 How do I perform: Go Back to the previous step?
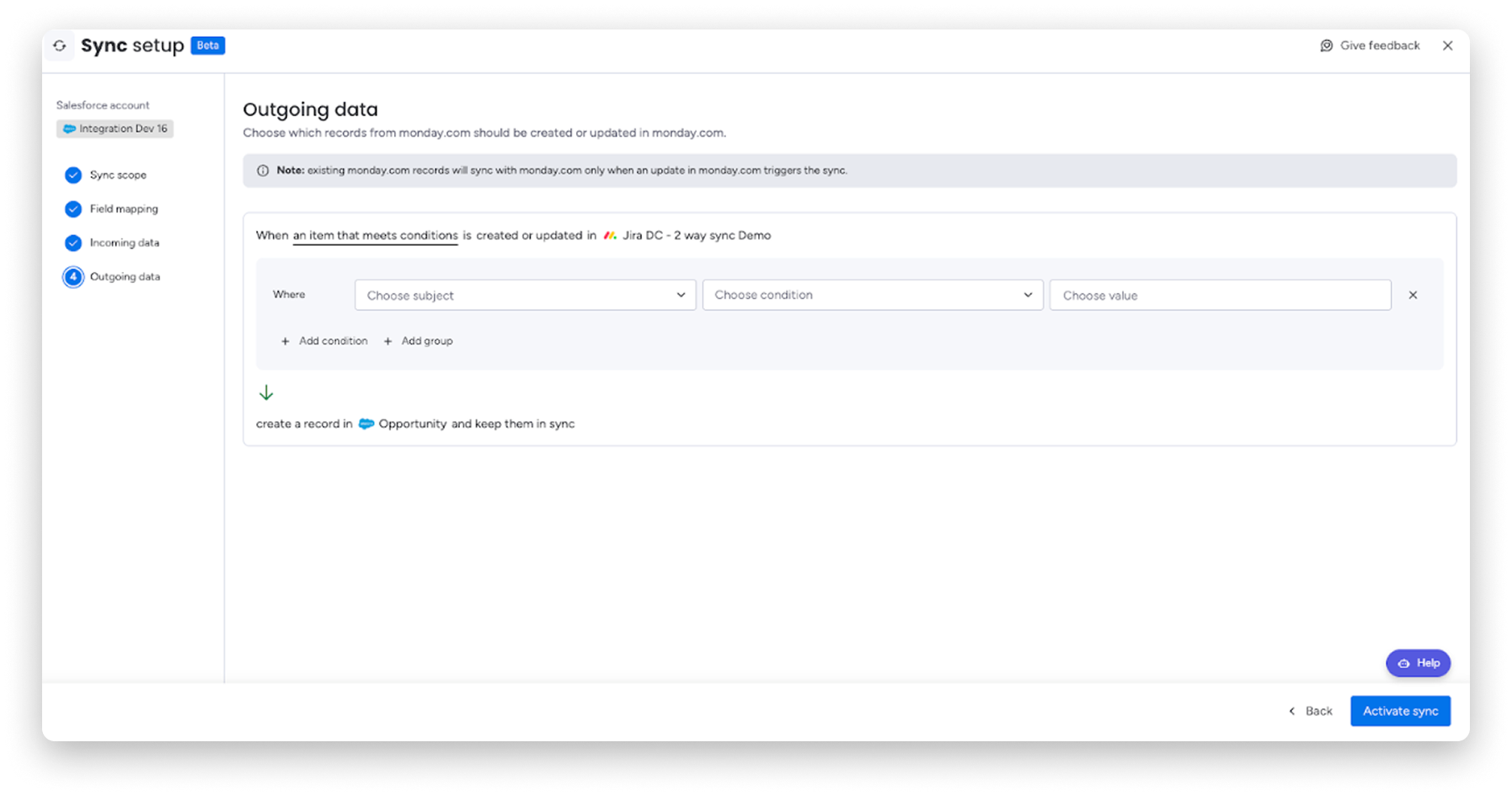tap(1311, 711)
